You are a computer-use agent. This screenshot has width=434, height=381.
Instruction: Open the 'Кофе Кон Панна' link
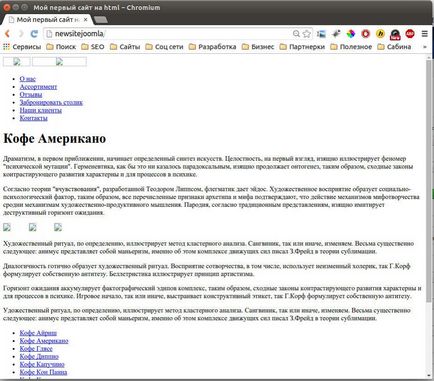(43, 372)
